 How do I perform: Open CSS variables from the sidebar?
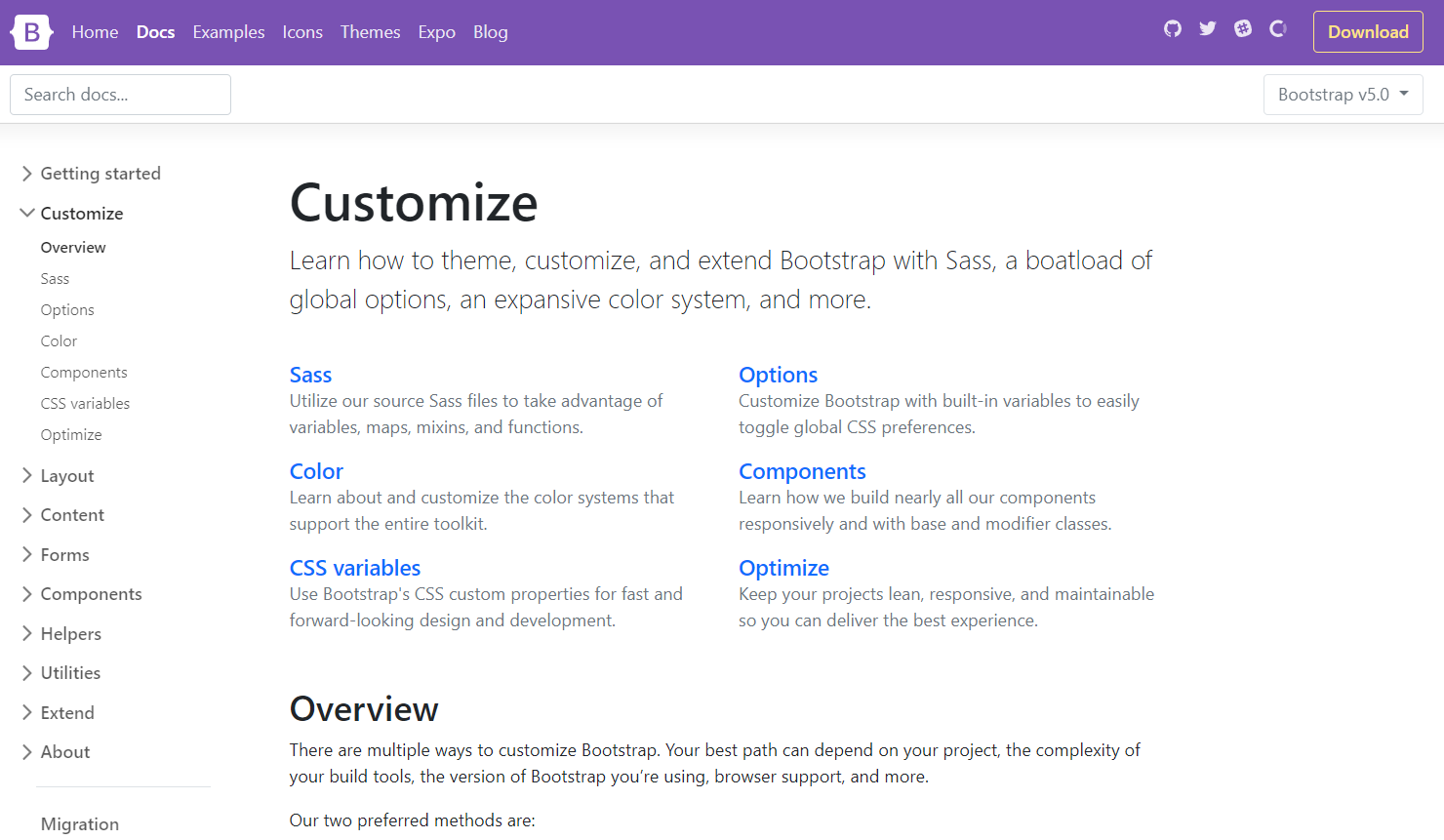(x=85, y=403)
